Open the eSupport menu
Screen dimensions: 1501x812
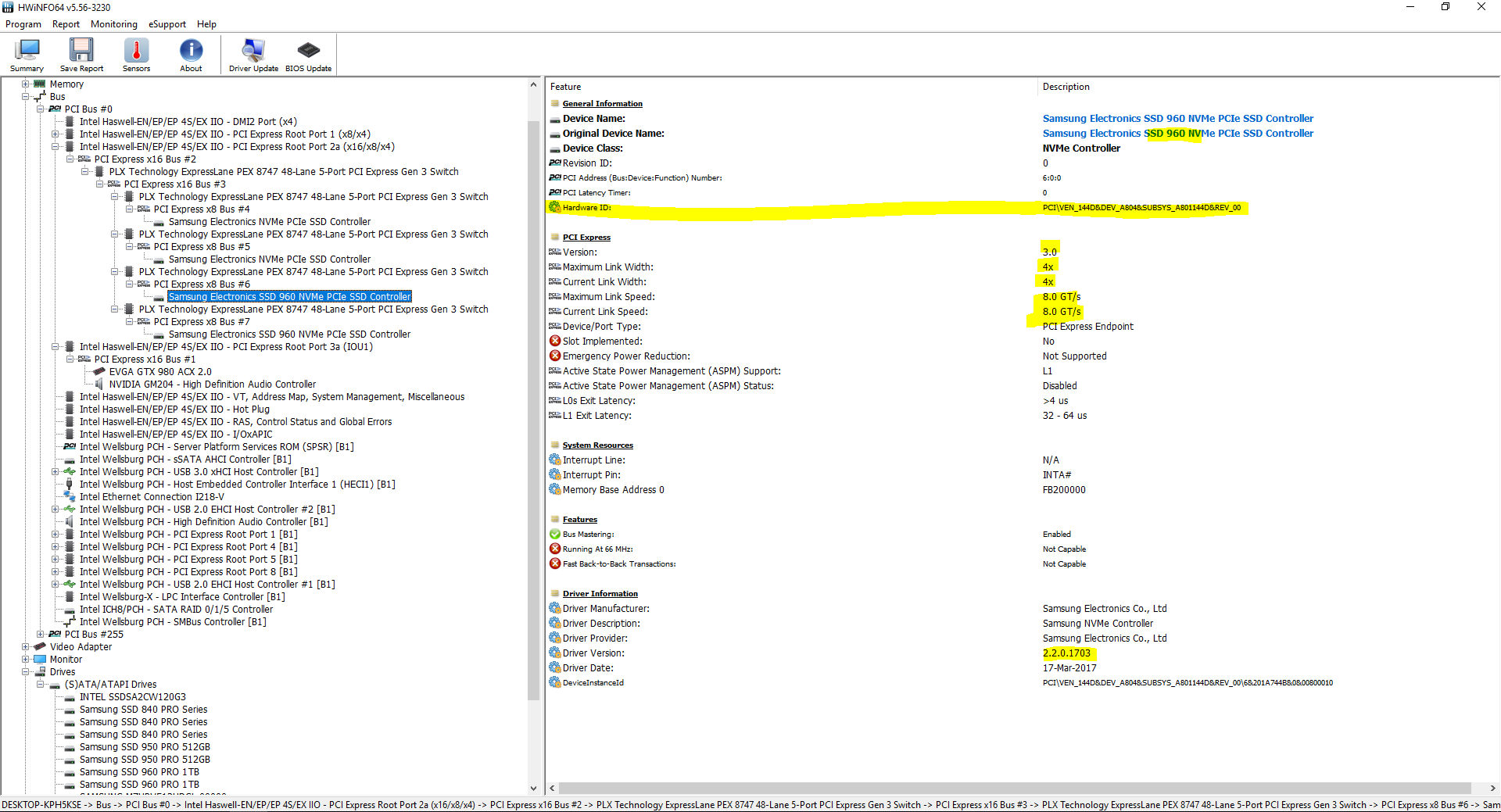tap(167, 24)
